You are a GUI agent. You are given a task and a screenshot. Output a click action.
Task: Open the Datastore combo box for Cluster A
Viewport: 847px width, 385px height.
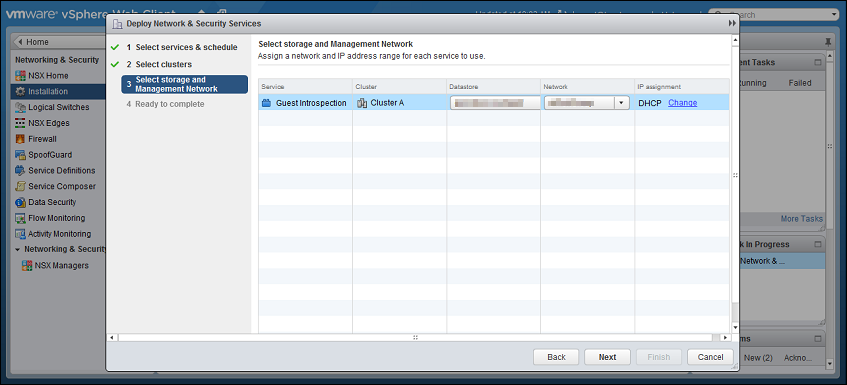click(495, 103)
